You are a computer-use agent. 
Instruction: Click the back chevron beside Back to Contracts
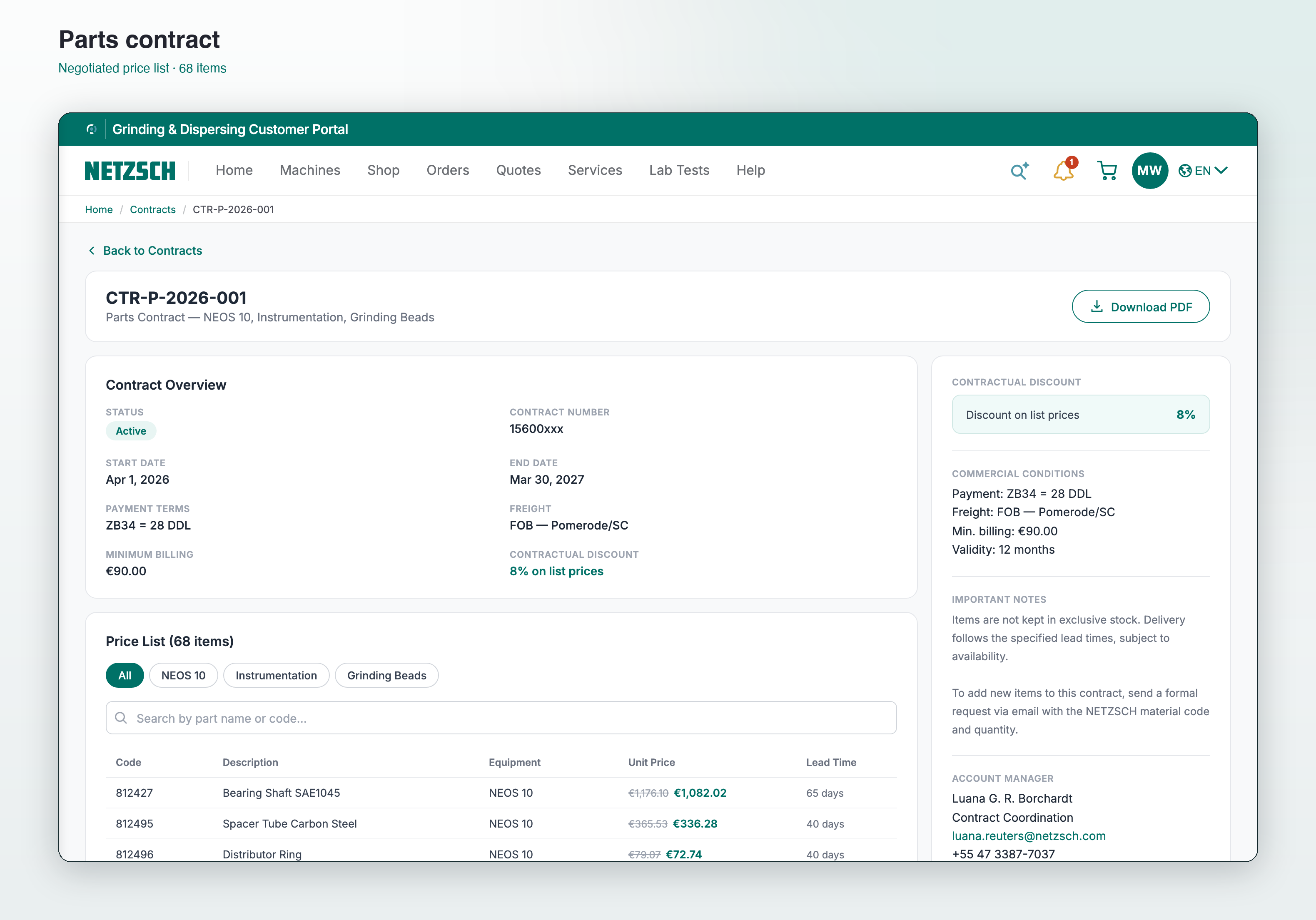pos(92,251)
